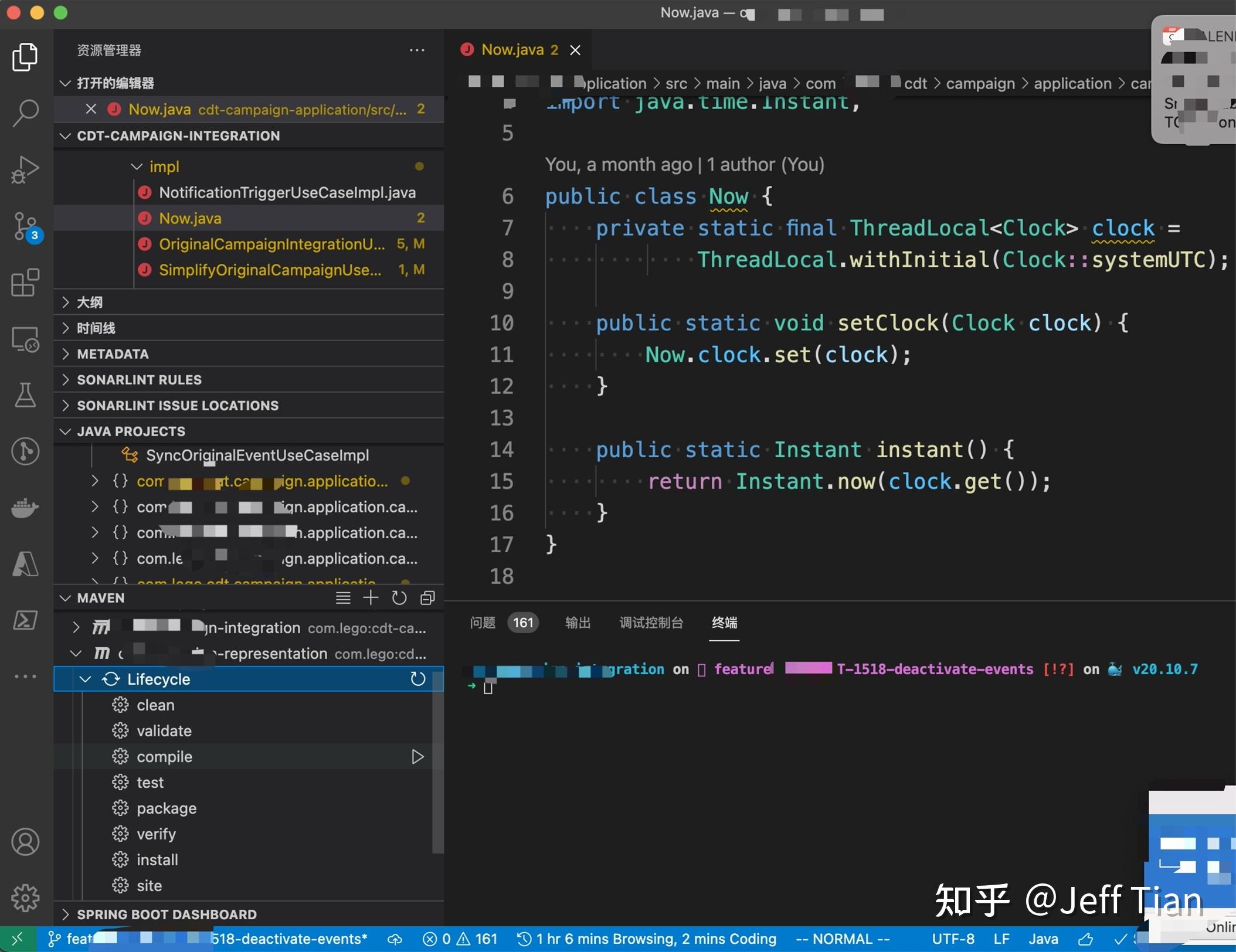Open the Testing flask icon view
The width and height of the screenshot is (1236, 952).
coord(25,395)
